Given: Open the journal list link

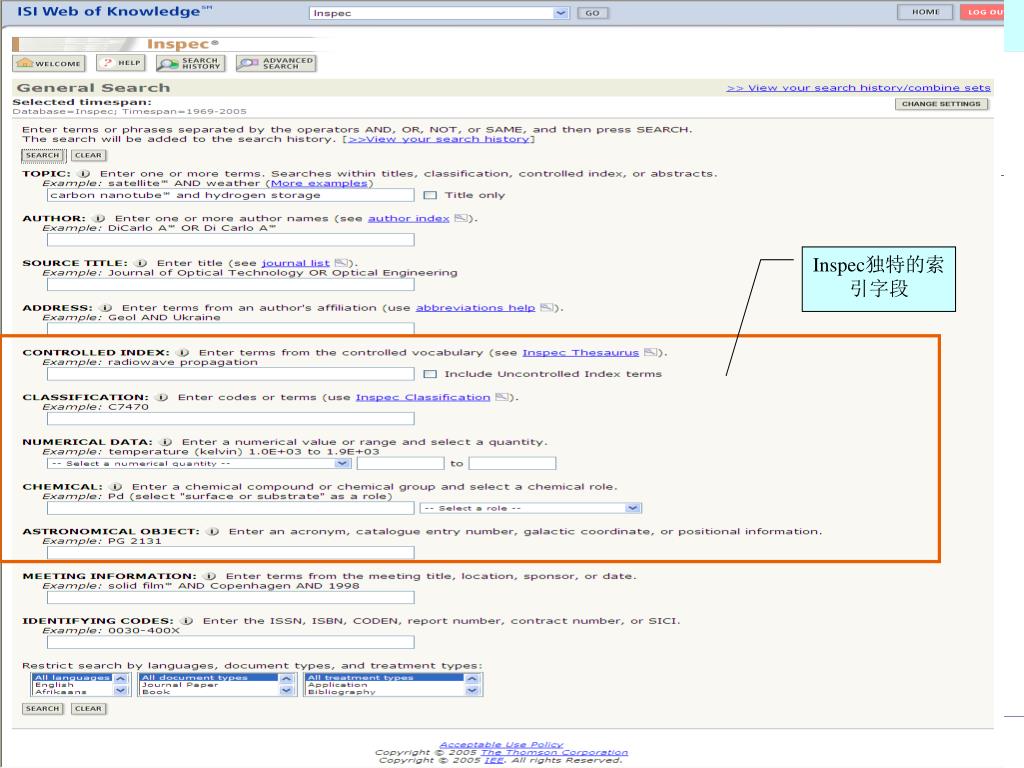Looking at the screenshot, I should 296,263.
